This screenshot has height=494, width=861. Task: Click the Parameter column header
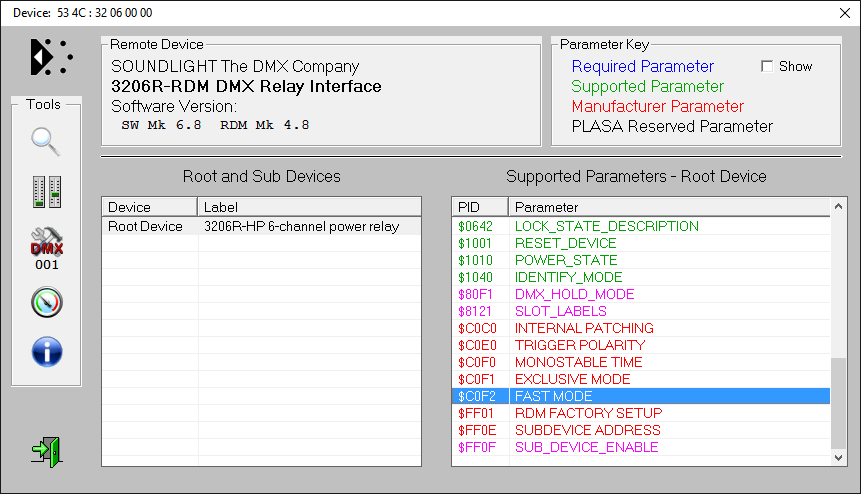[670, 207]
